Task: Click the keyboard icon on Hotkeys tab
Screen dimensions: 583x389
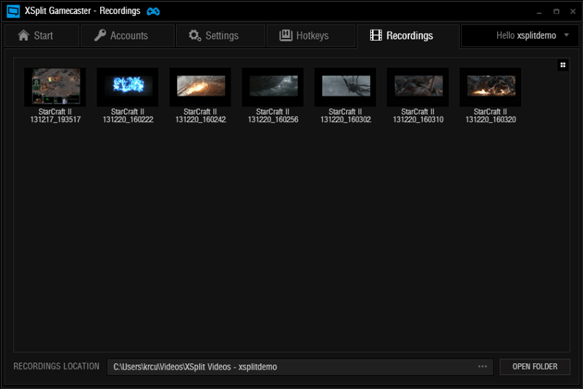Action: [x=286, y=35]
